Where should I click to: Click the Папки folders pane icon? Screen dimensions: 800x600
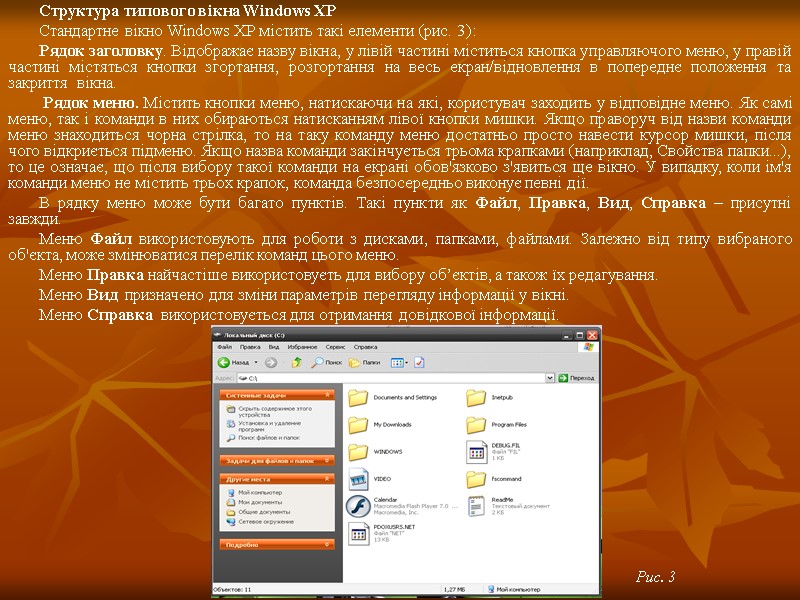355,364
